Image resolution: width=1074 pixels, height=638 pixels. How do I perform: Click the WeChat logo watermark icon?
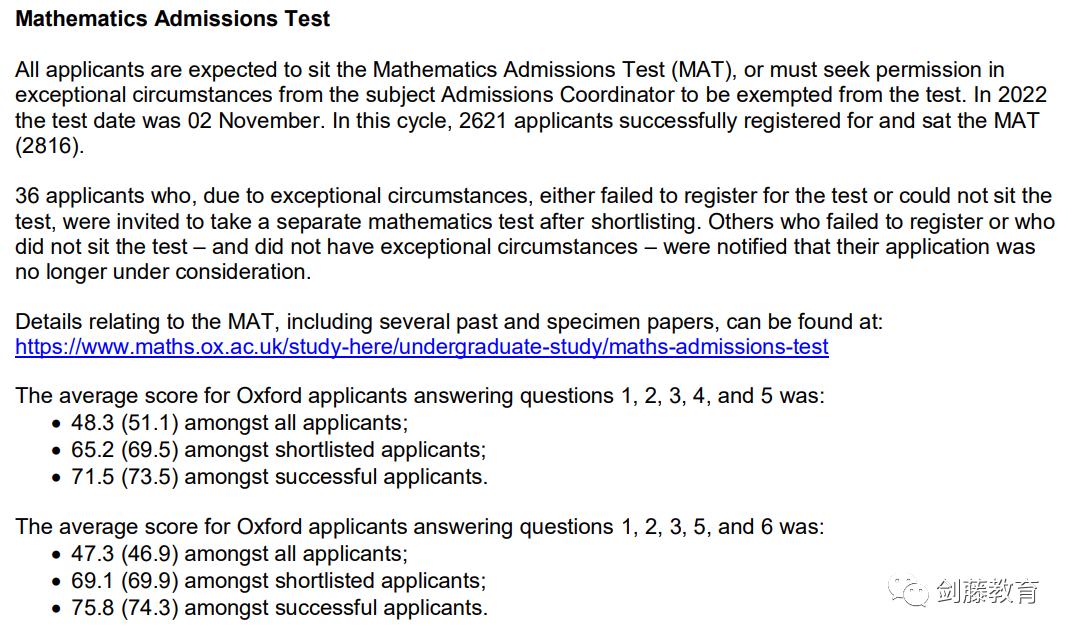coord(908,590)
